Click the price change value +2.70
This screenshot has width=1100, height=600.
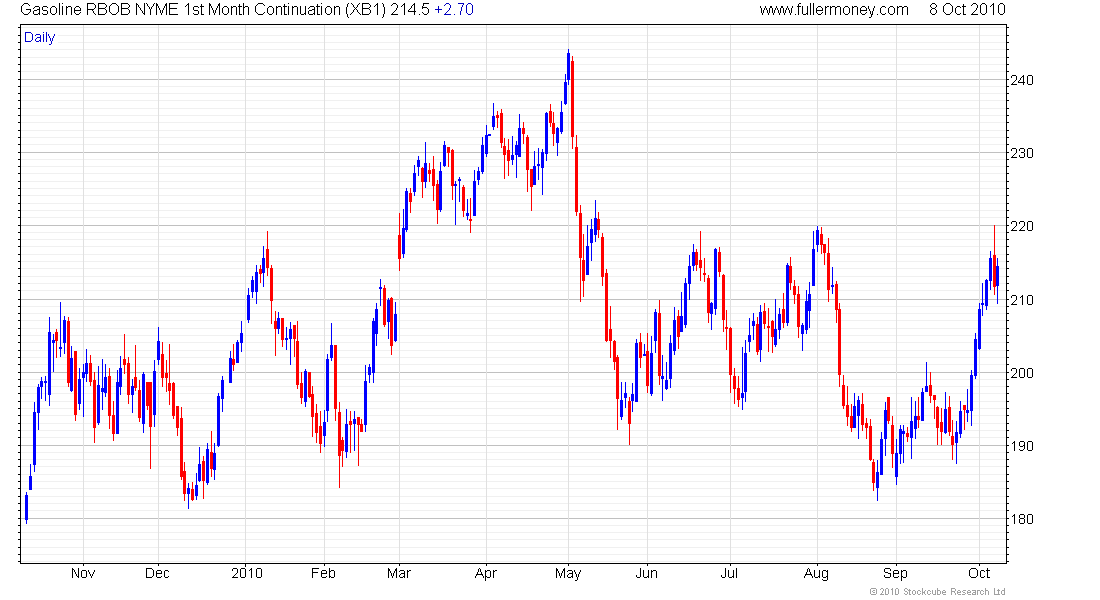coord(454,10)
